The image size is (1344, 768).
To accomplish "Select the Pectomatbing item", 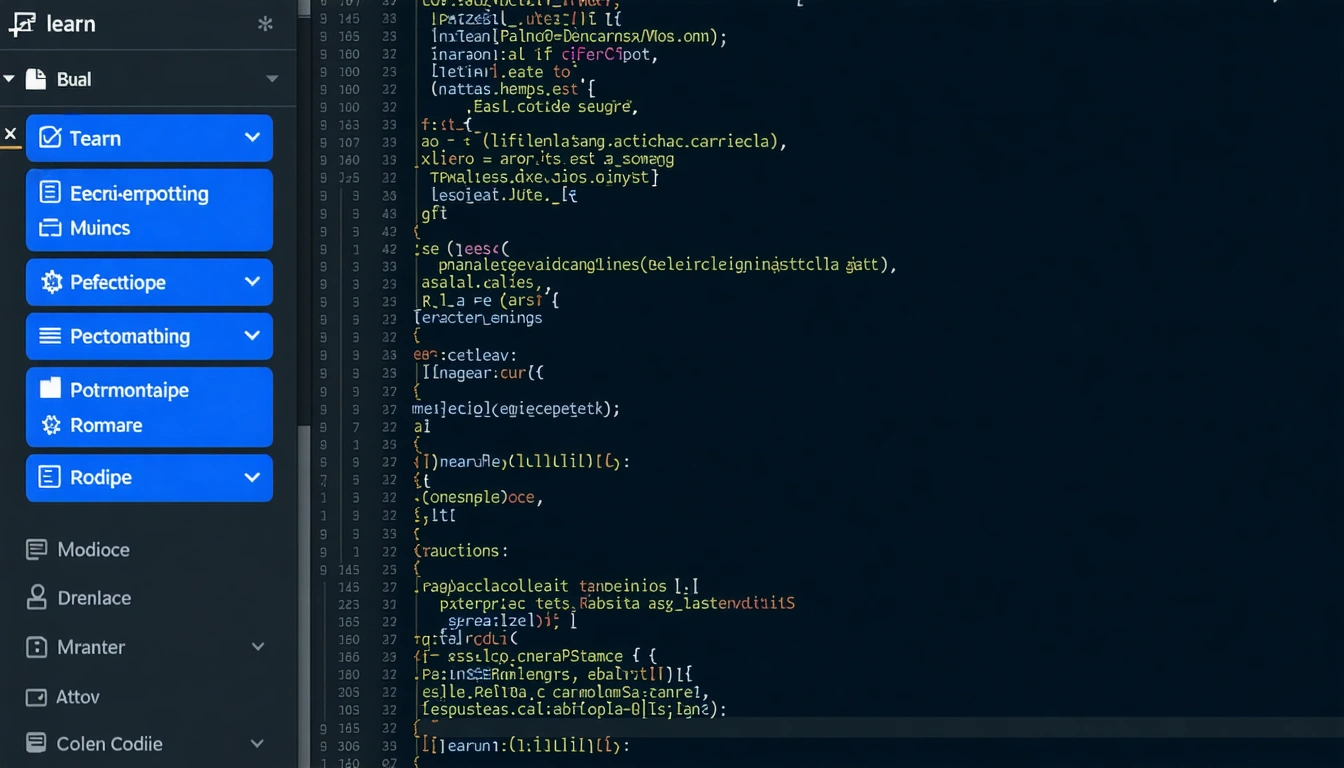I will coord(149,336).
